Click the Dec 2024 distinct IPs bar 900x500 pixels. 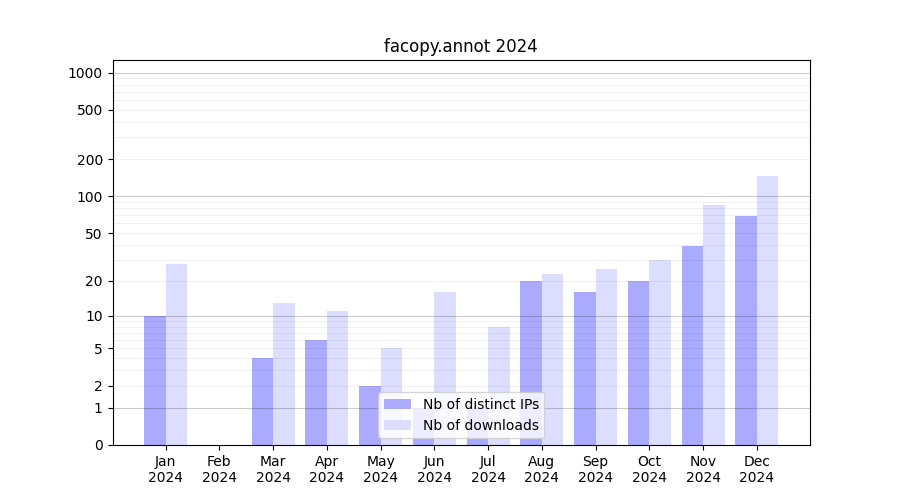tap(746, 330)
